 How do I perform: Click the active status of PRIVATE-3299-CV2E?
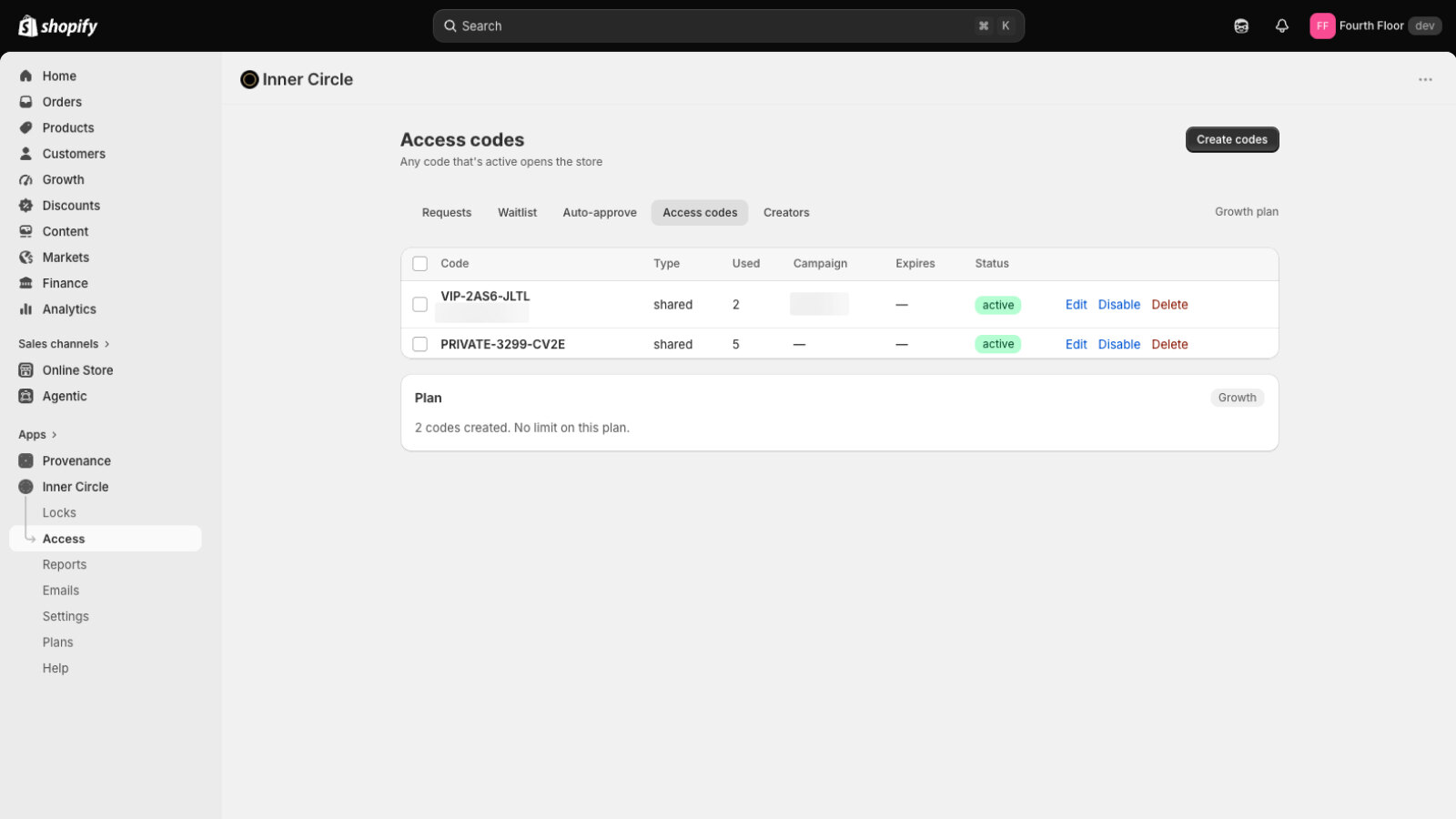coord(998,344)
